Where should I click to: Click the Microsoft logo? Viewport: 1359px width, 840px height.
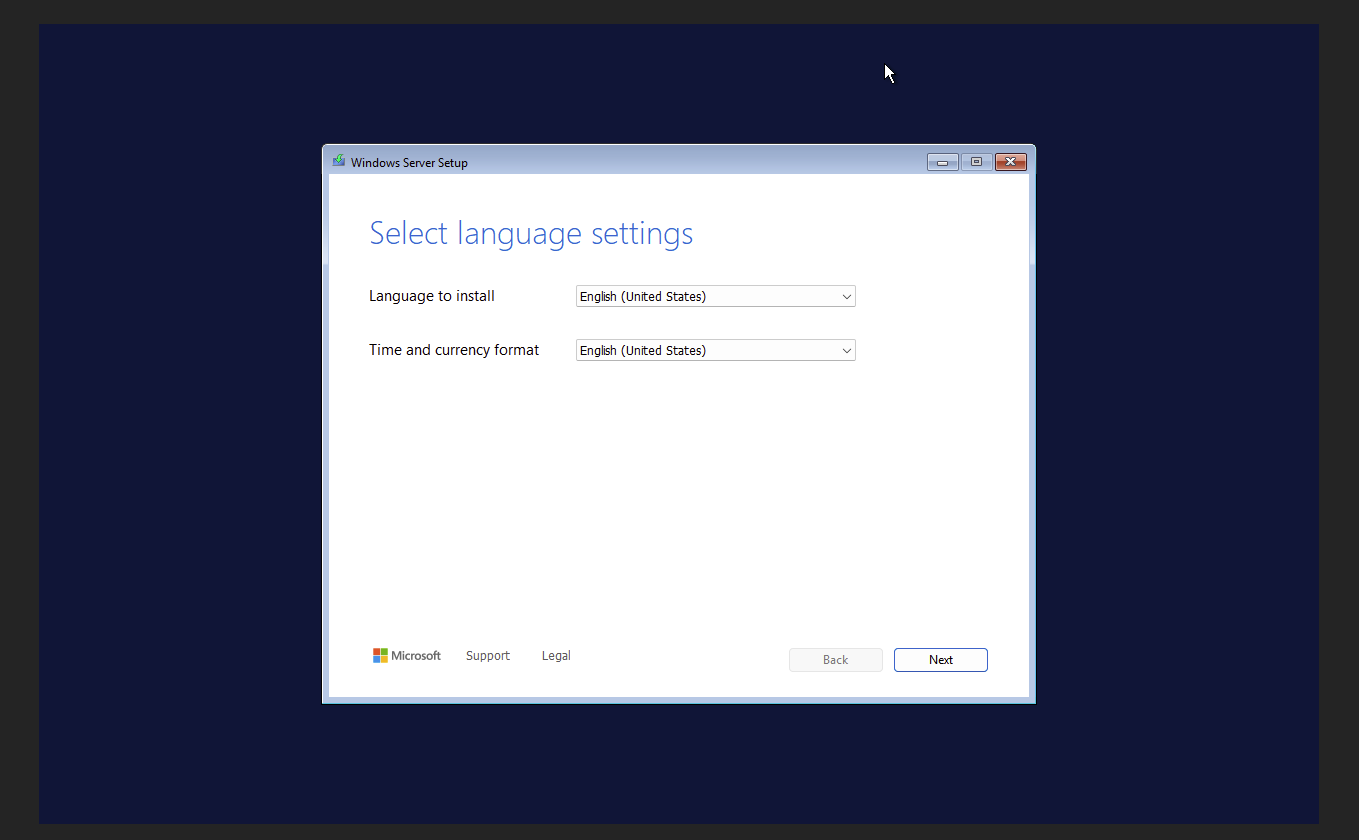(406, 655)
